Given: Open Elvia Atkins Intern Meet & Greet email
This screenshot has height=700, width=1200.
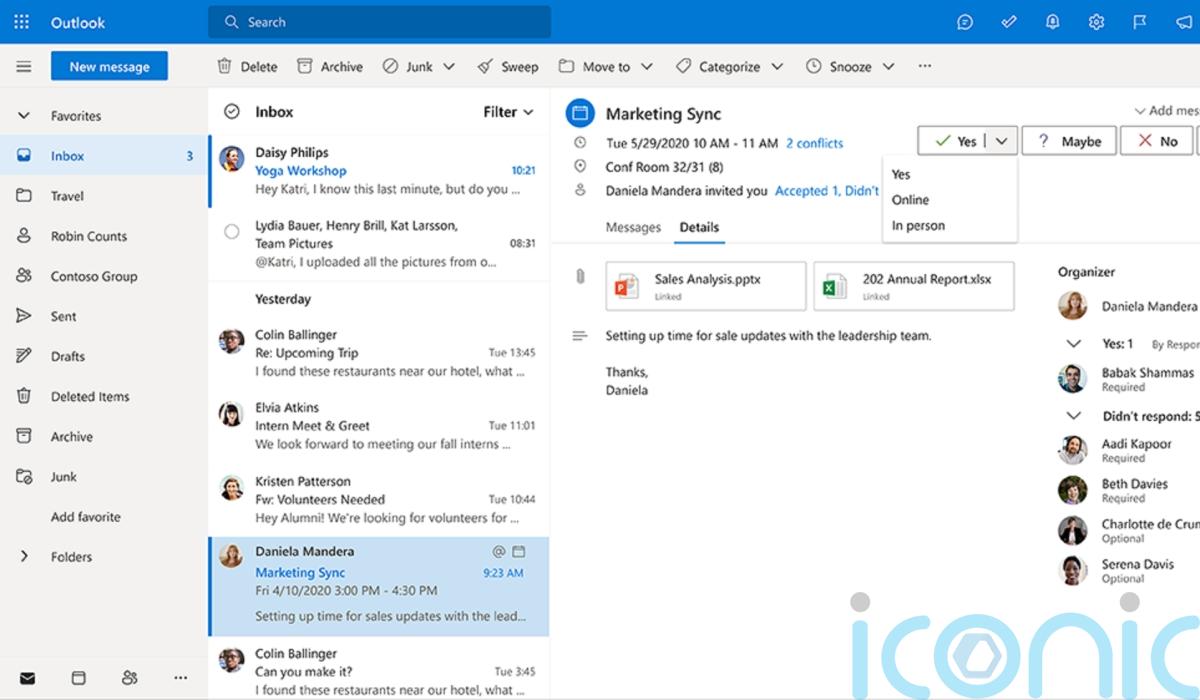Looking at the screenshot, I should coord(379,426).
